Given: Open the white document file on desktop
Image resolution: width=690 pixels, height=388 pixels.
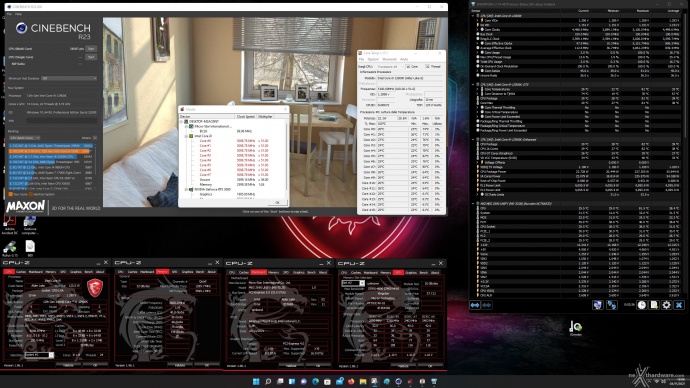Looking at the screenshot, I should click(x=30, y=248).
